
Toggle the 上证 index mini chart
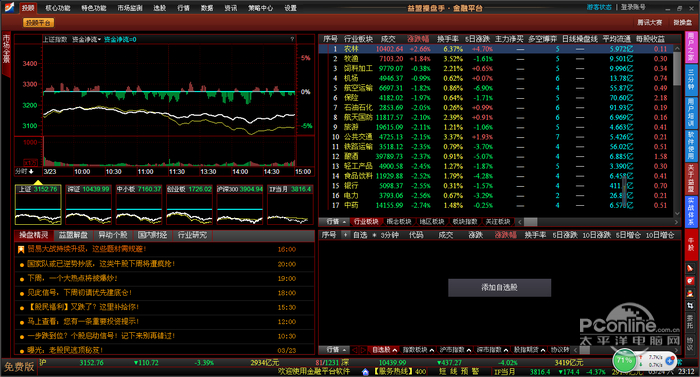pos(38,205)
